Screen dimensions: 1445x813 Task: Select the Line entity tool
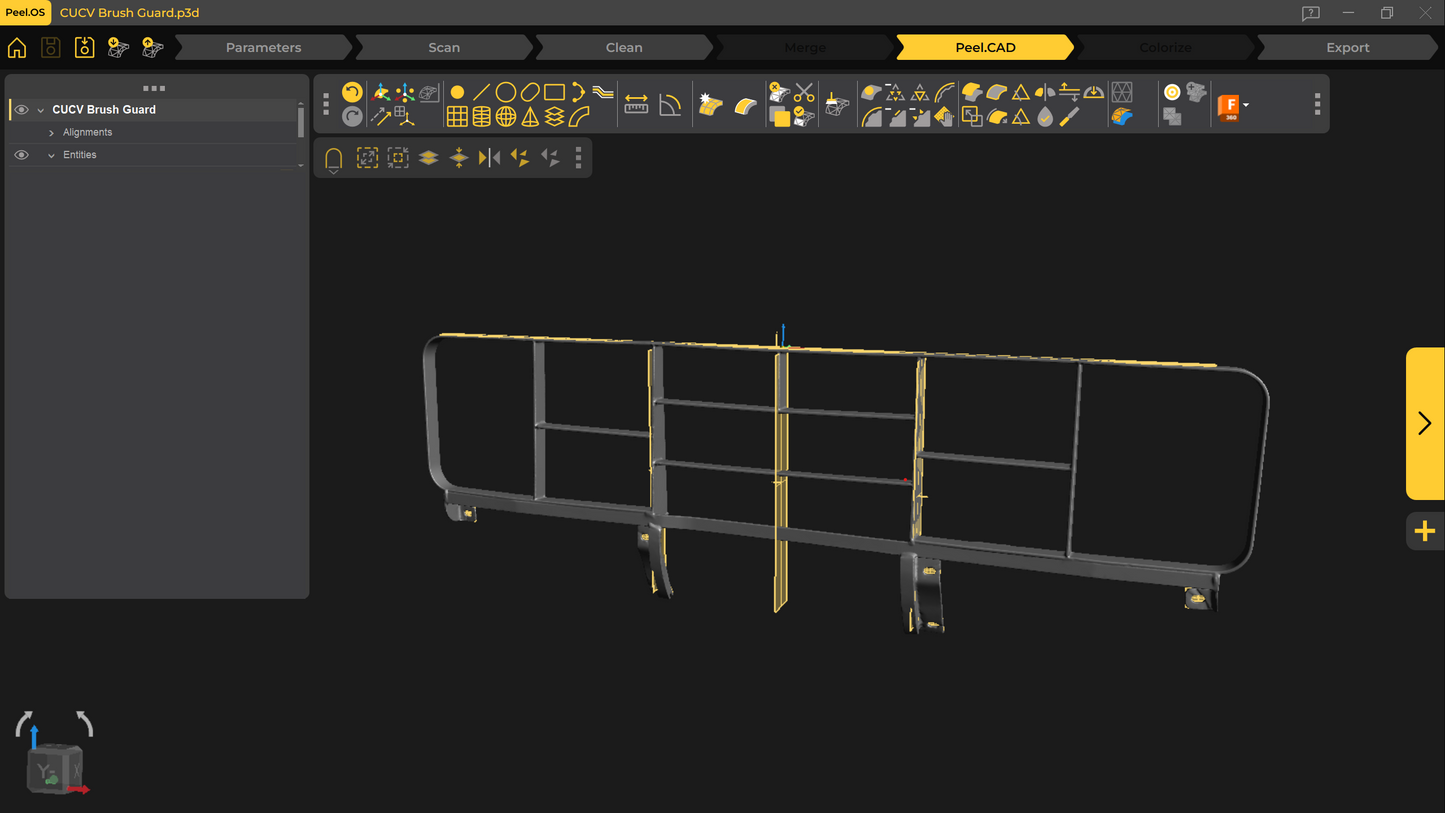(481, 92)
